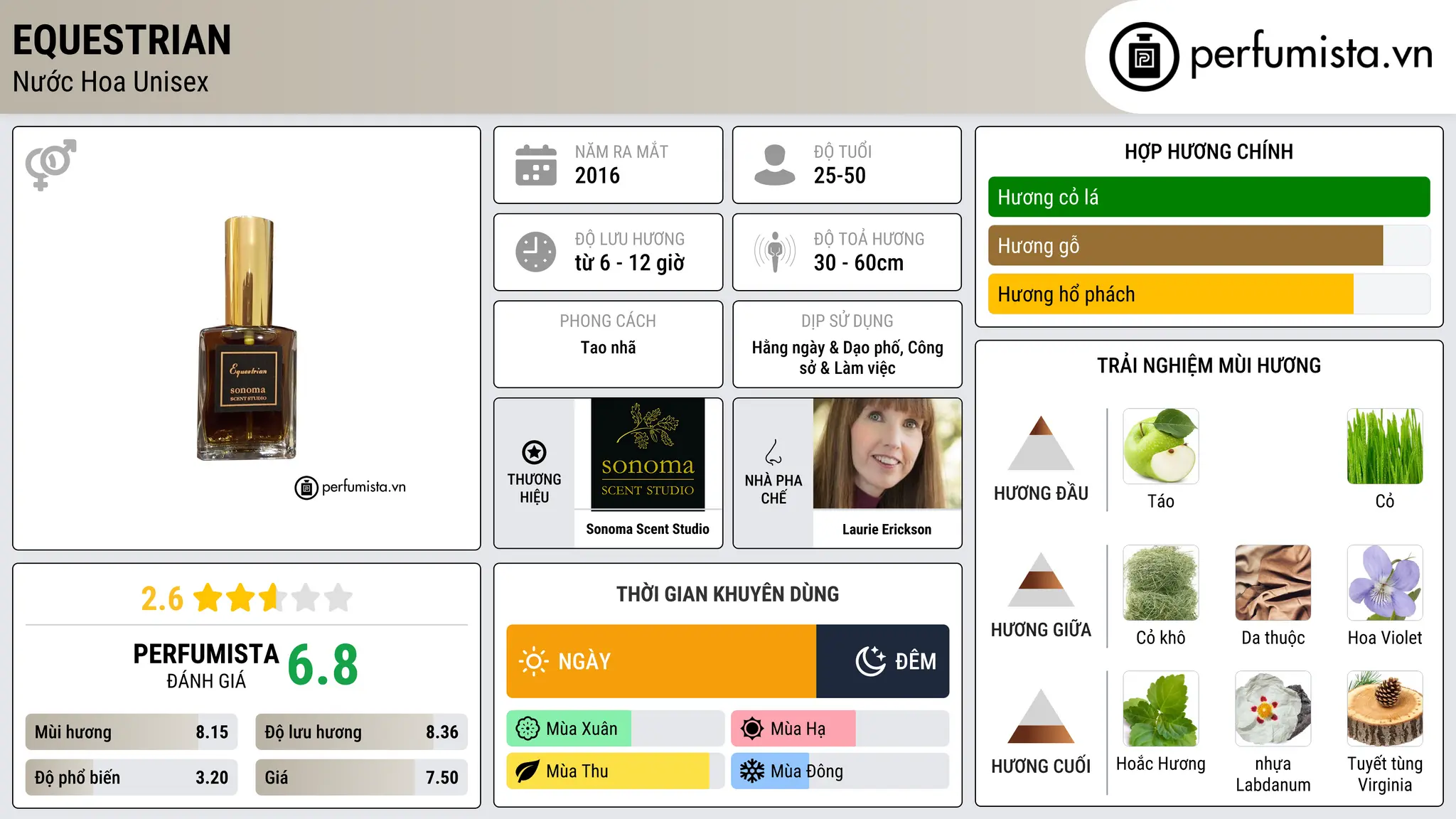This screenshot has width=1456, height=819.
Task: Click the sun icon in the Ngày bar
Action: click(533, 661)
